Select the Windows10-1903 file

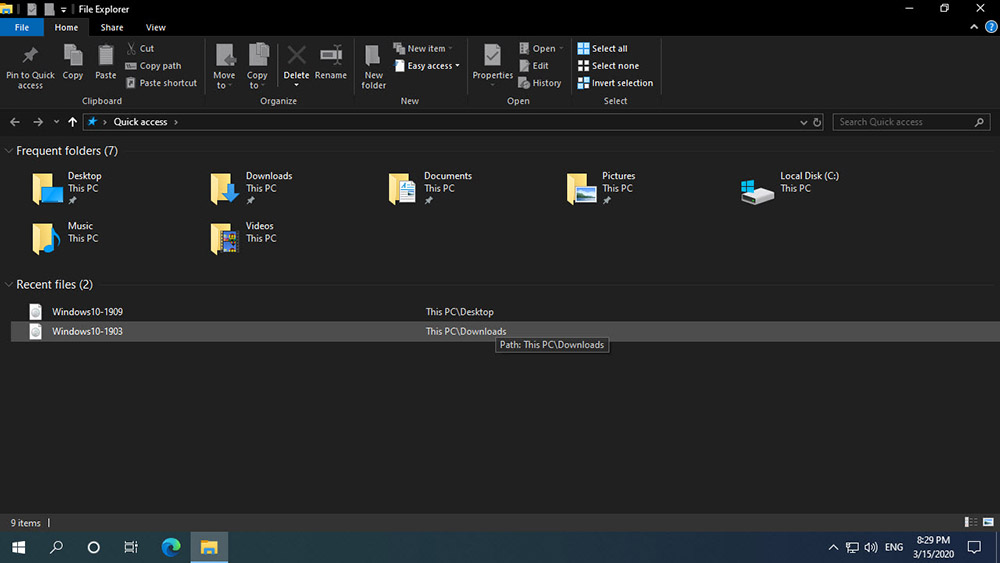[505, 332]
